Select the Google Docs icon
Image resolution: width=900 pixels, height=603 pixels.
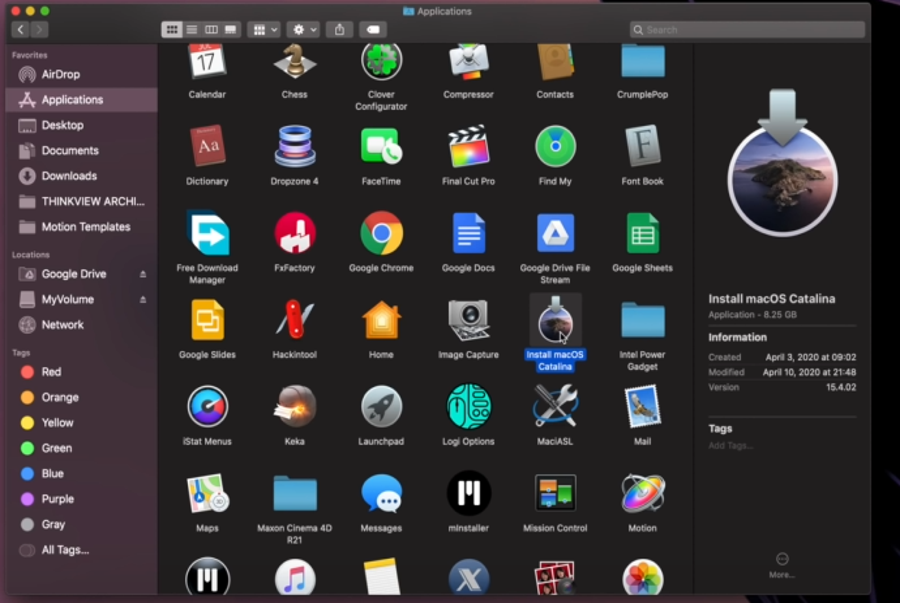pyautogui.click(x=468, y=233)
